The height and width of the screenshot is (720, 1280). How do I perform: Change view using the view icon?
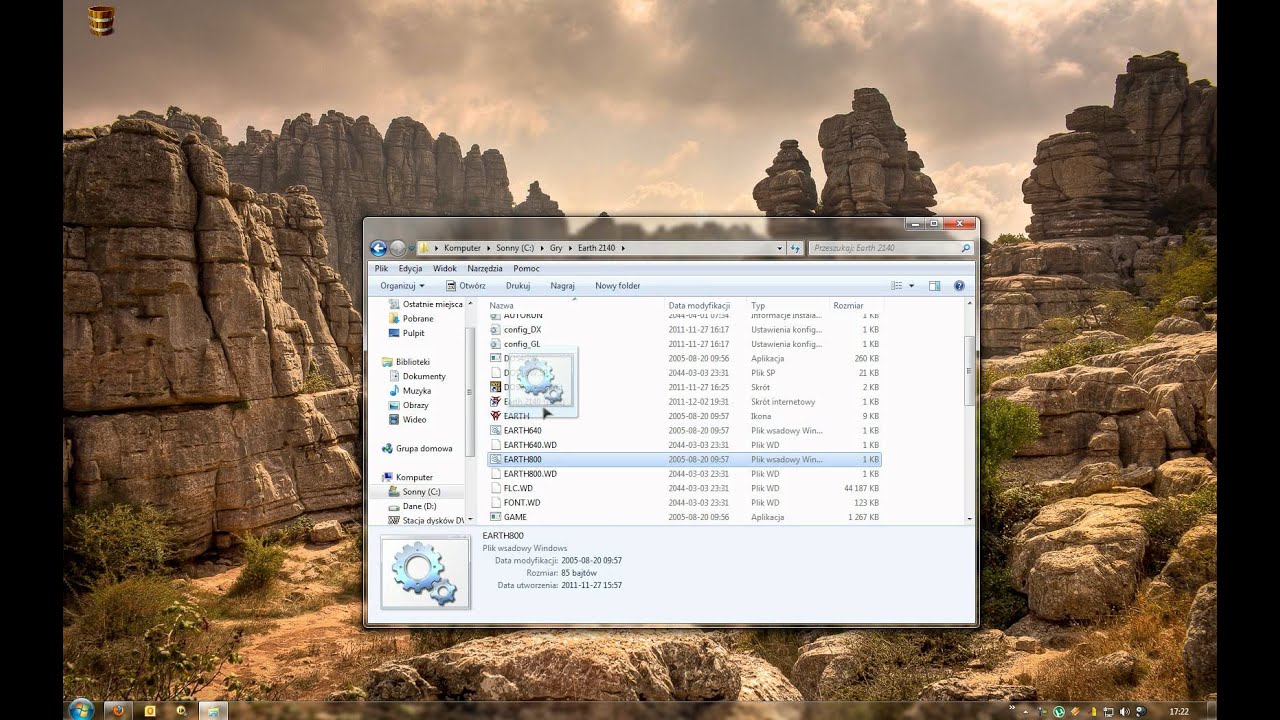[x=897, y=286]
